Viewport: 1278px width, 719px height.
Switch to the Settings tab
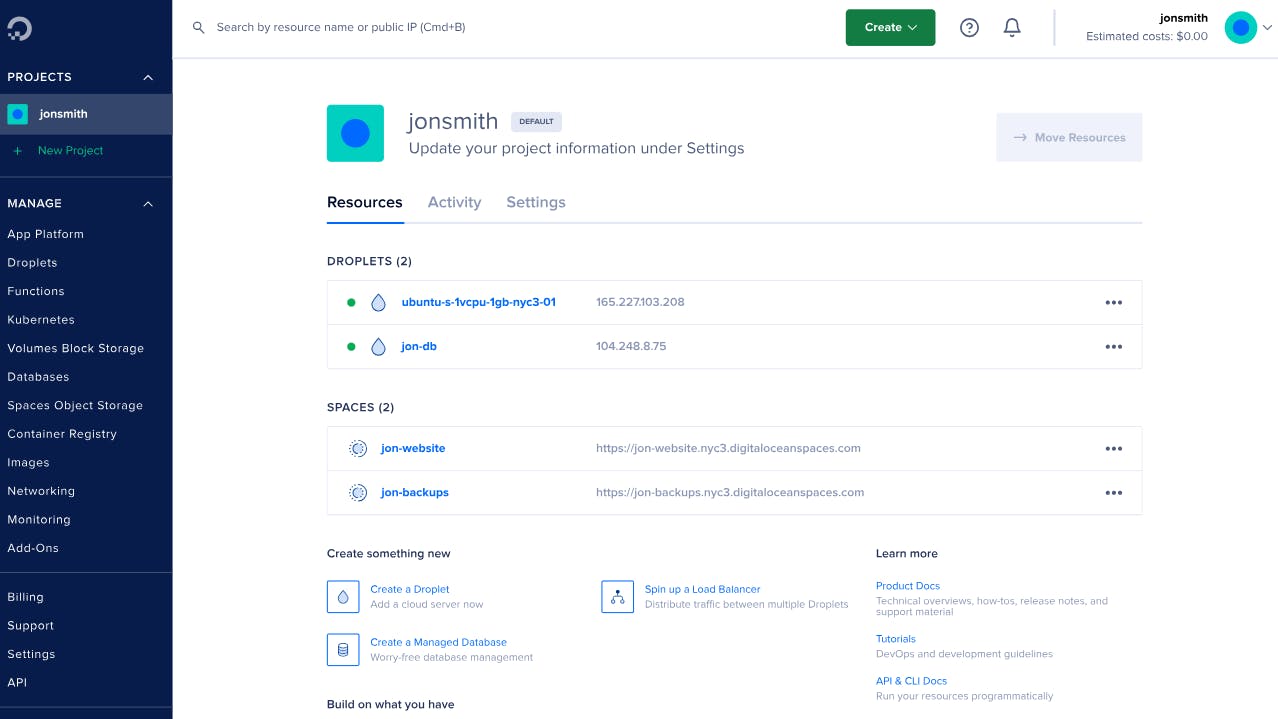(535, 202)
